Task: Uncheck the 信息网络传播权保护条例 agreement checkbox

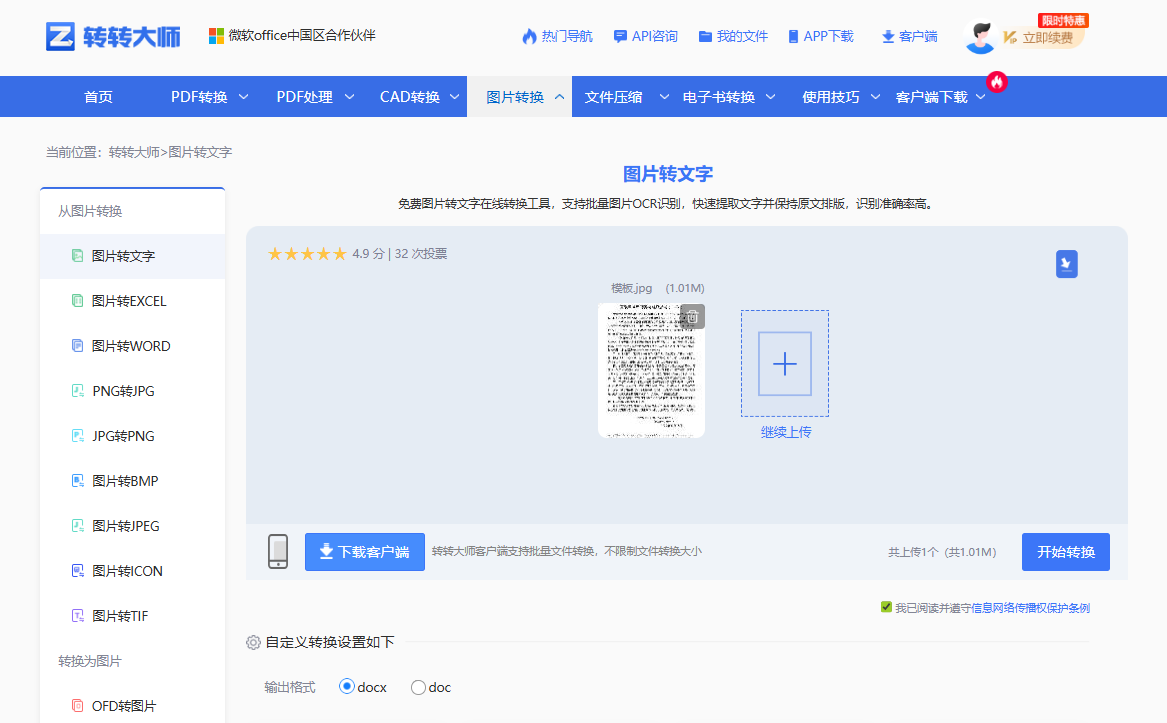Action: pyautogui.click(x=885, y=606)
